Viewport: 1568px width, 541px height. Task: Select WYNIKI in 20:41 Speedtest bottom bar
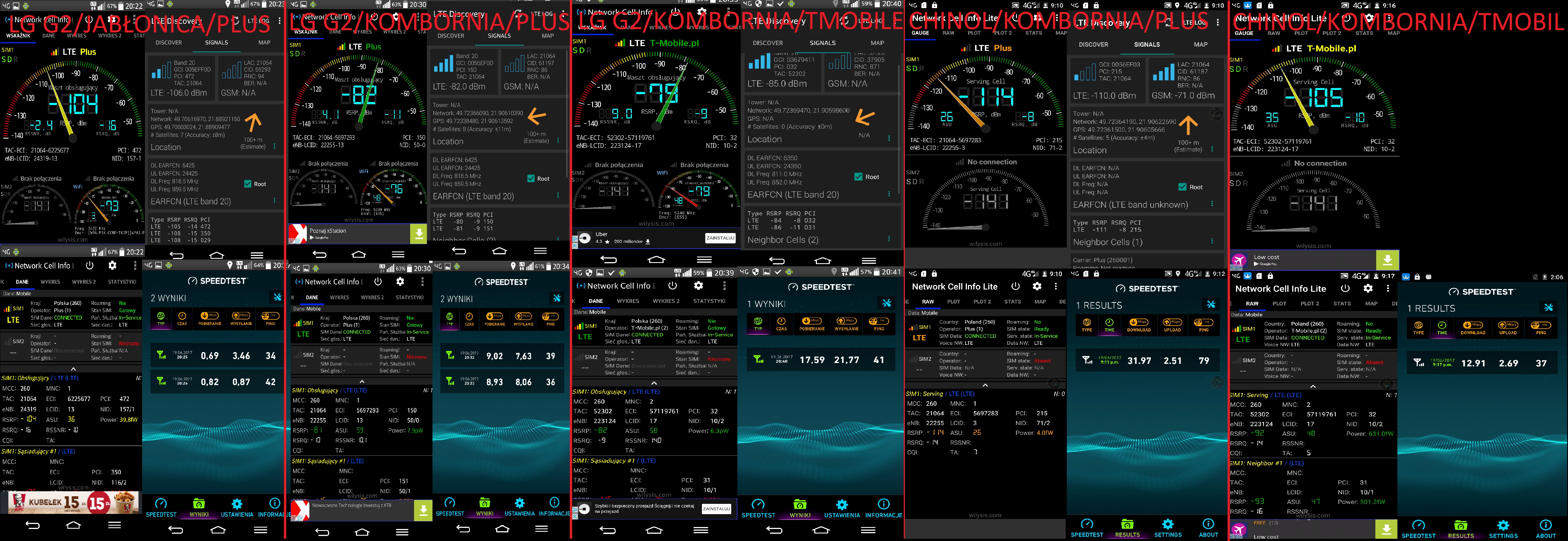(x=800, y=508)
